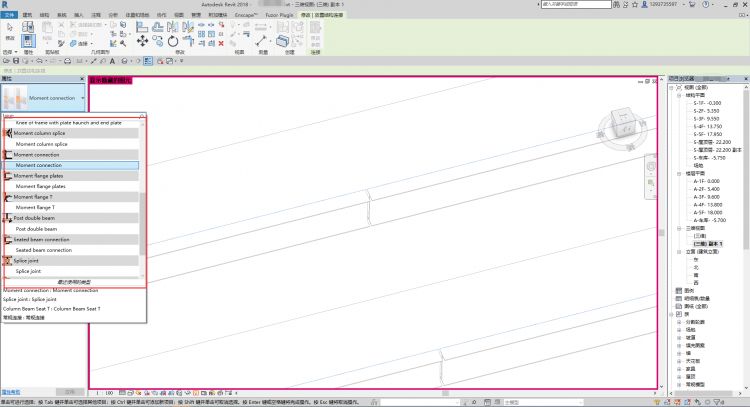The height and width of the screenshot is (407, 750).
Task: Click the type selector list scrollbar
Action: click(142, 223)
